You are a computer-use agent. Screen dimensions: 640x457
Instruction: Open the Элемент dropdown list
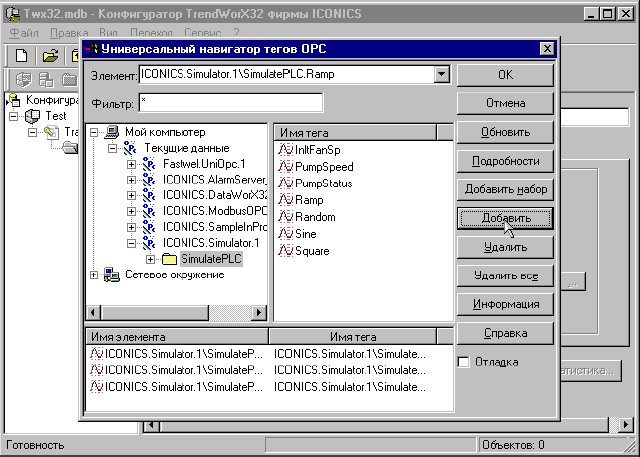tap(442, 75)
